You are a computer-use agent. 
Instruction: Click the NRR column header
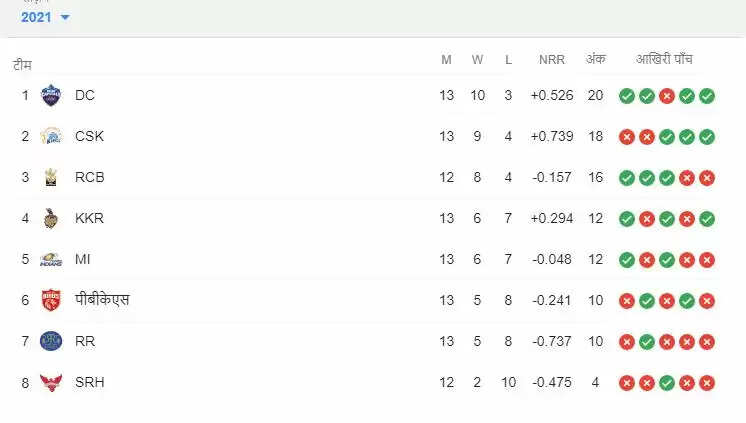551,60
